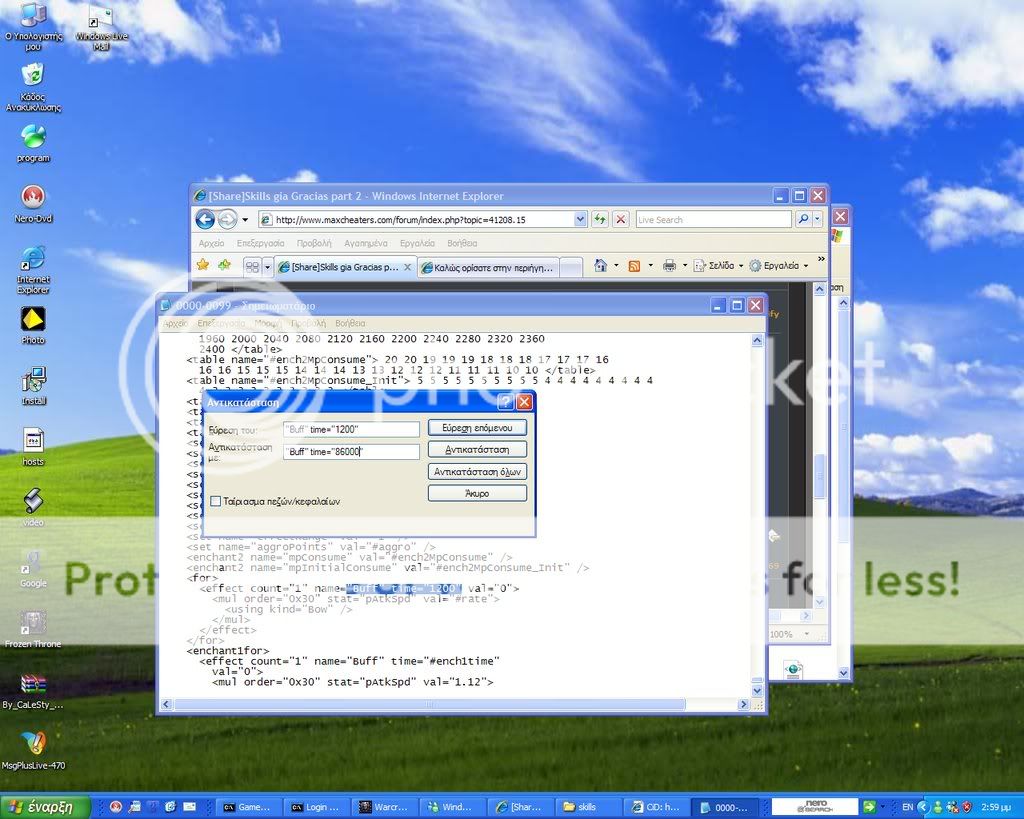Viewport: 1024px width, 819px height.
Task: Click the Home icon in IE toolbar
Action: click(601, 265)
